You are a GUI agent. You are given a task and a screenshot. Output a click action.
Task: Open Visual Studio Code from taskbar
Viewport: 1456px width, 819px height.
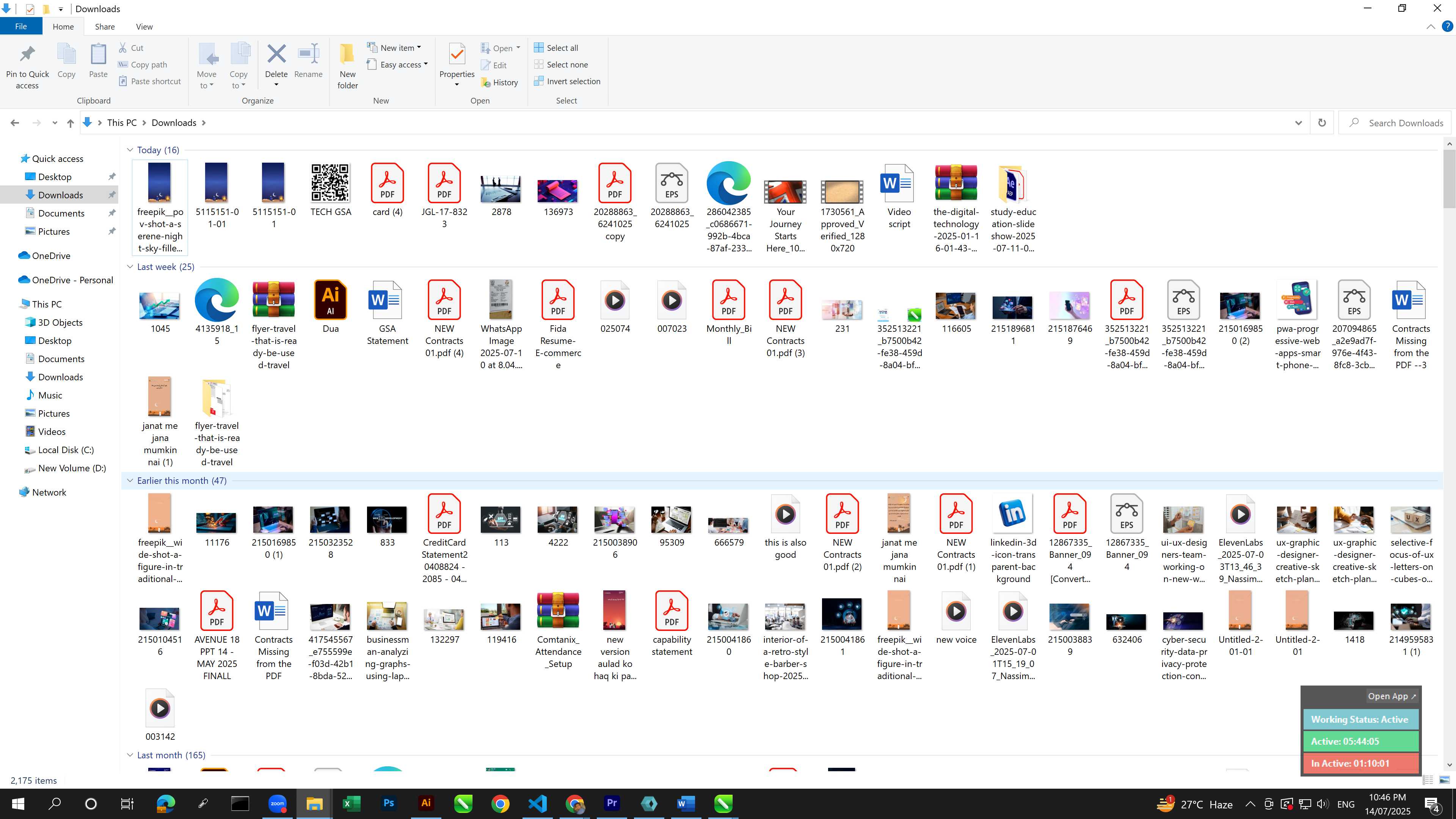pyautogui.click(x=537, y=803)
